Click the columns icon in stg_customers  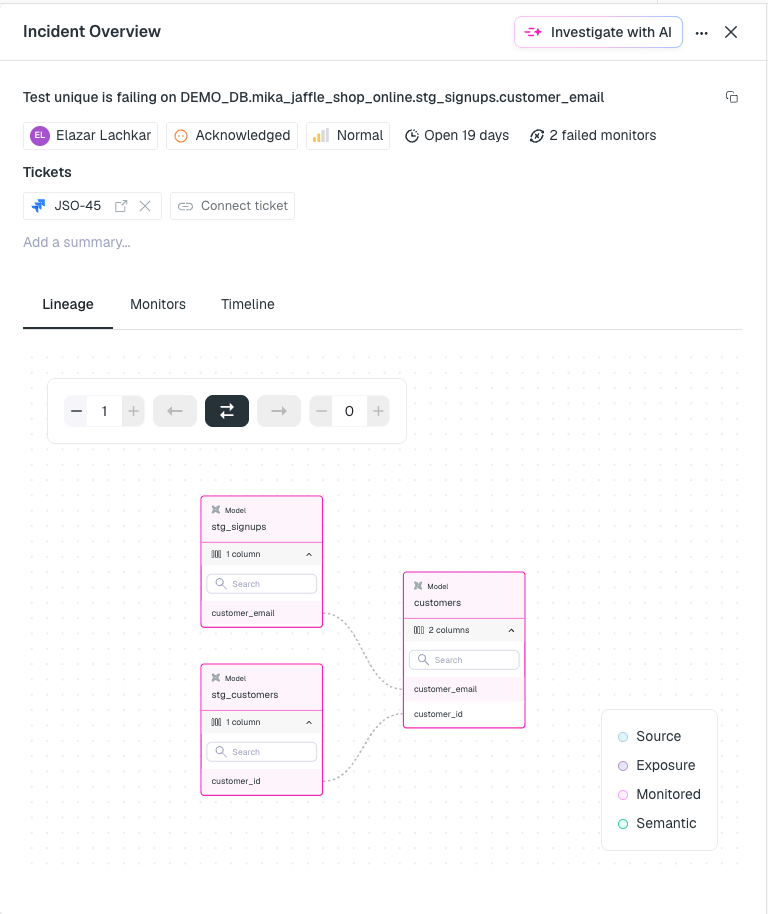(x=216, y=722)
